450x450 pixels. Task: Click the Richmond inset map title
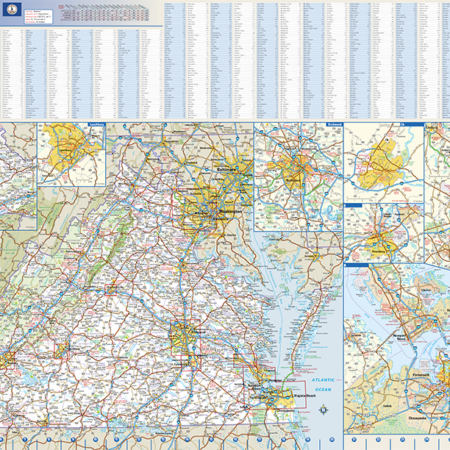[x=334, y=124]
